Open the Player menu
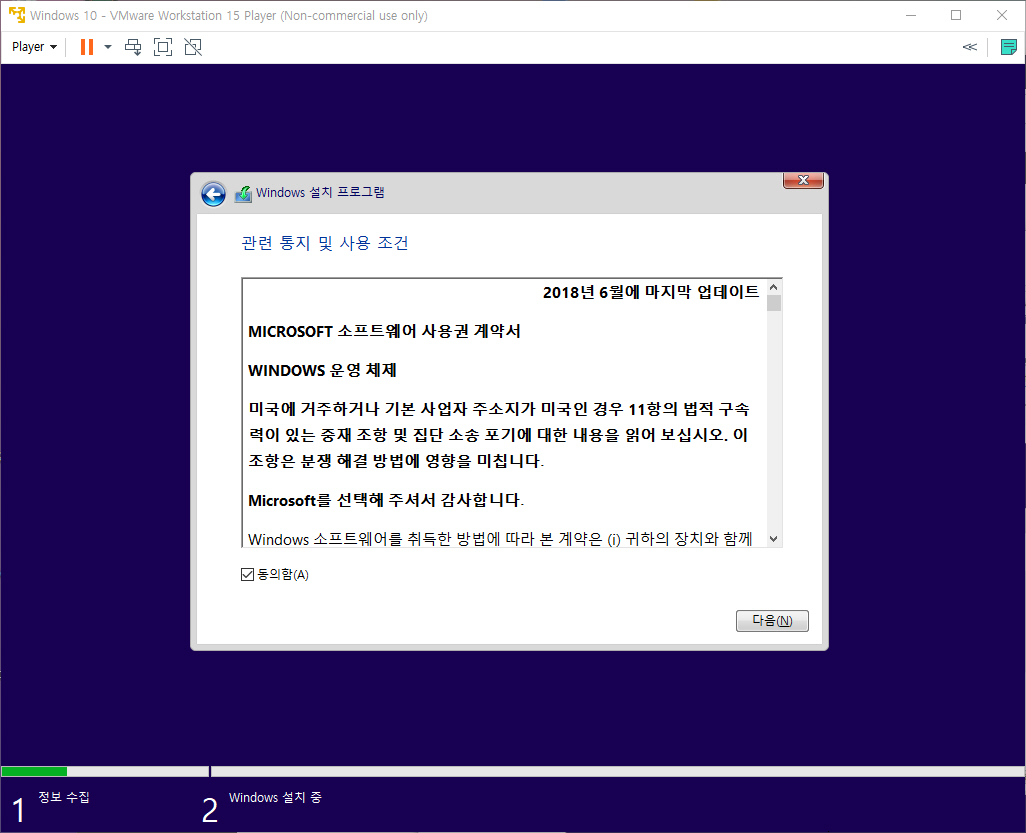This screenshot has height=833, width=1026. pyautogui.click(x=34, y=47)
